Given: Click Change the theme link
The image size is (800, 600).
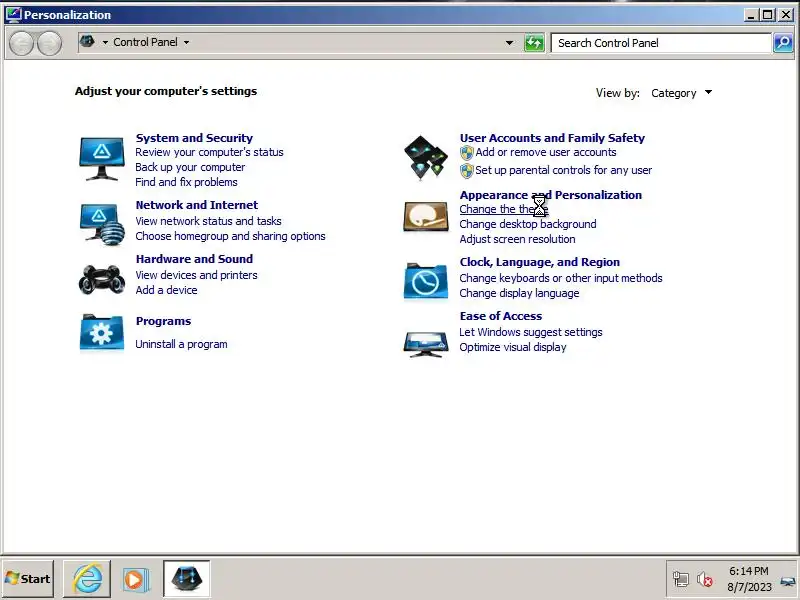Looking at the screenshot, I should (504, 209).
